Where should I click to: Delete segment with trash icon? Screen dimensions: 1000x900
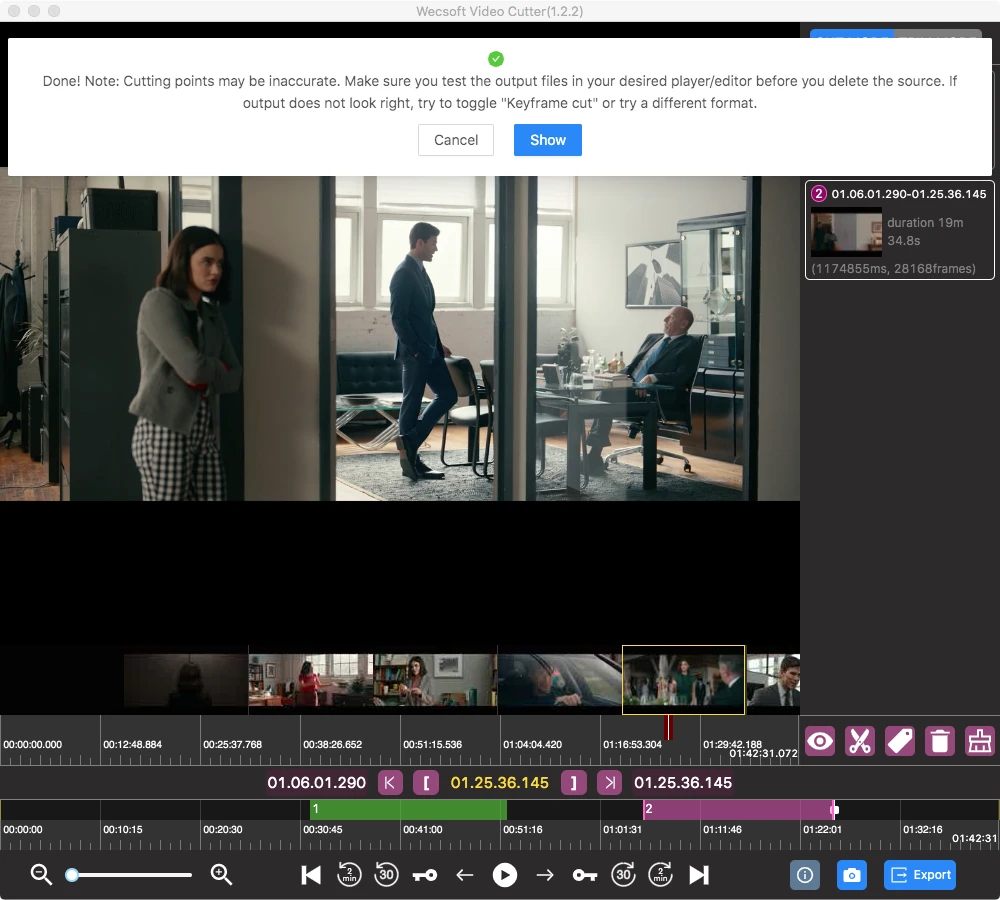[939, 741]
